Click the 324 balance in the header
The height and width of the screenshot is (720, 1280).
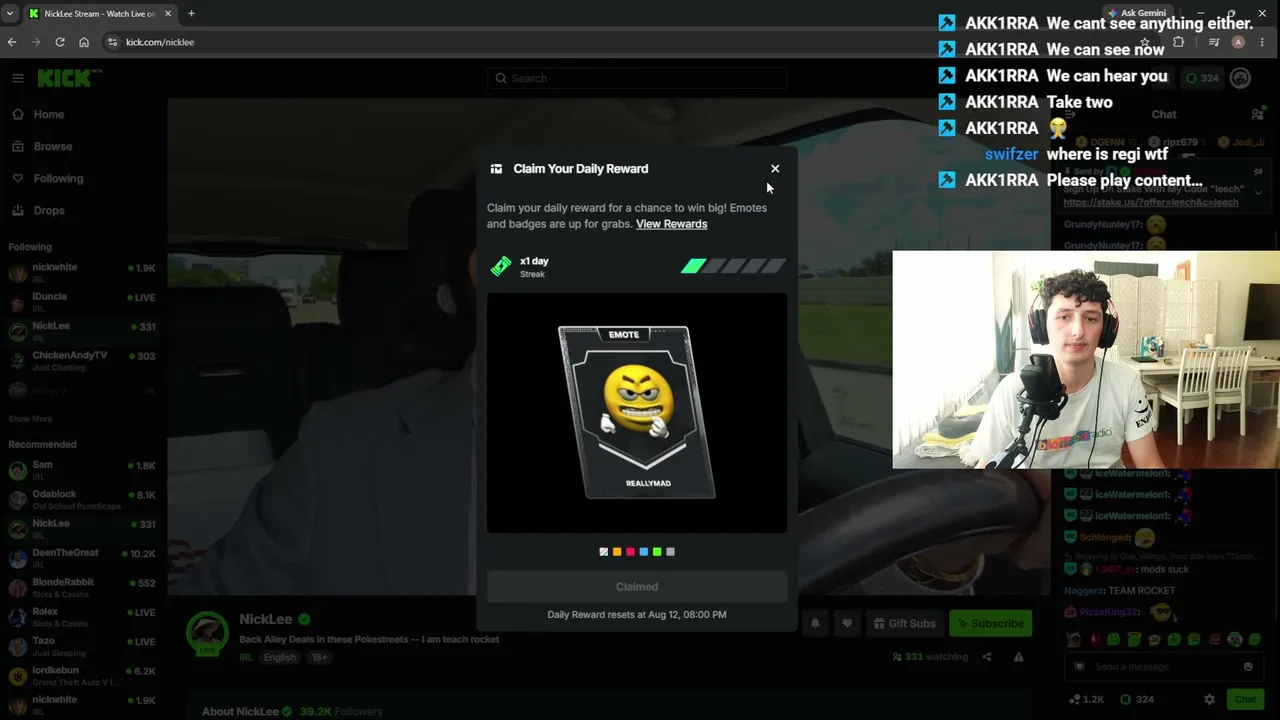tap(1202, 78)
